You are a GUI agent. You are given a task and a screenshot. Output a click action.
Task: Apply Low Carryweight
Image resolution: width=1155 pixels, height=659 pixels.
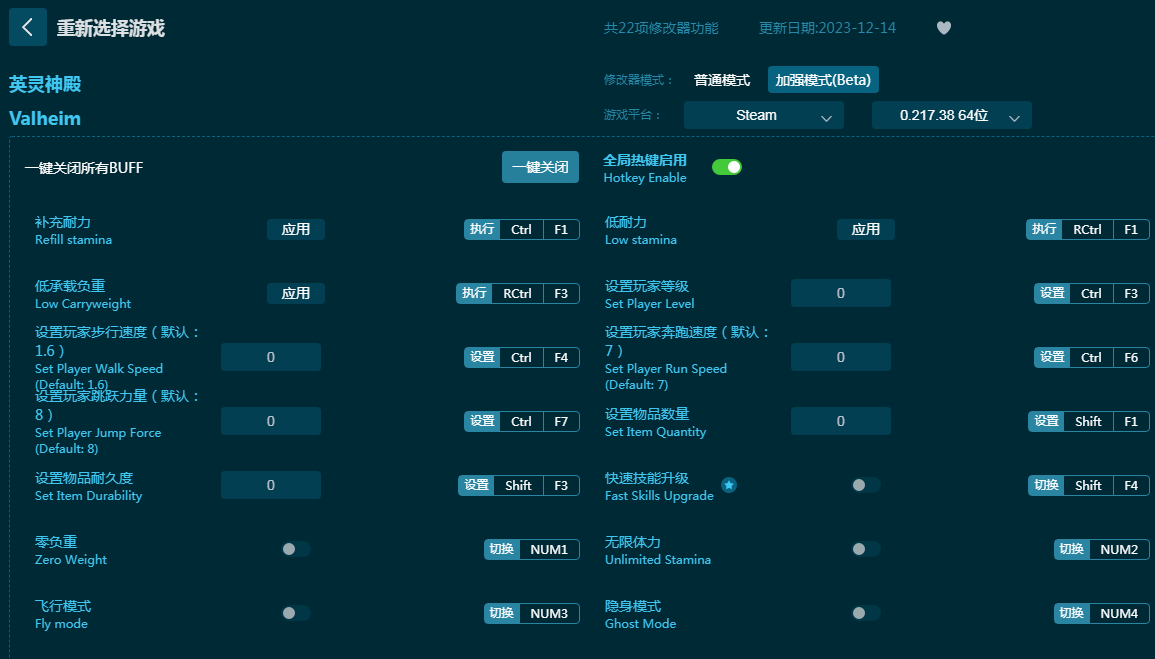click(x=295, y=293)
